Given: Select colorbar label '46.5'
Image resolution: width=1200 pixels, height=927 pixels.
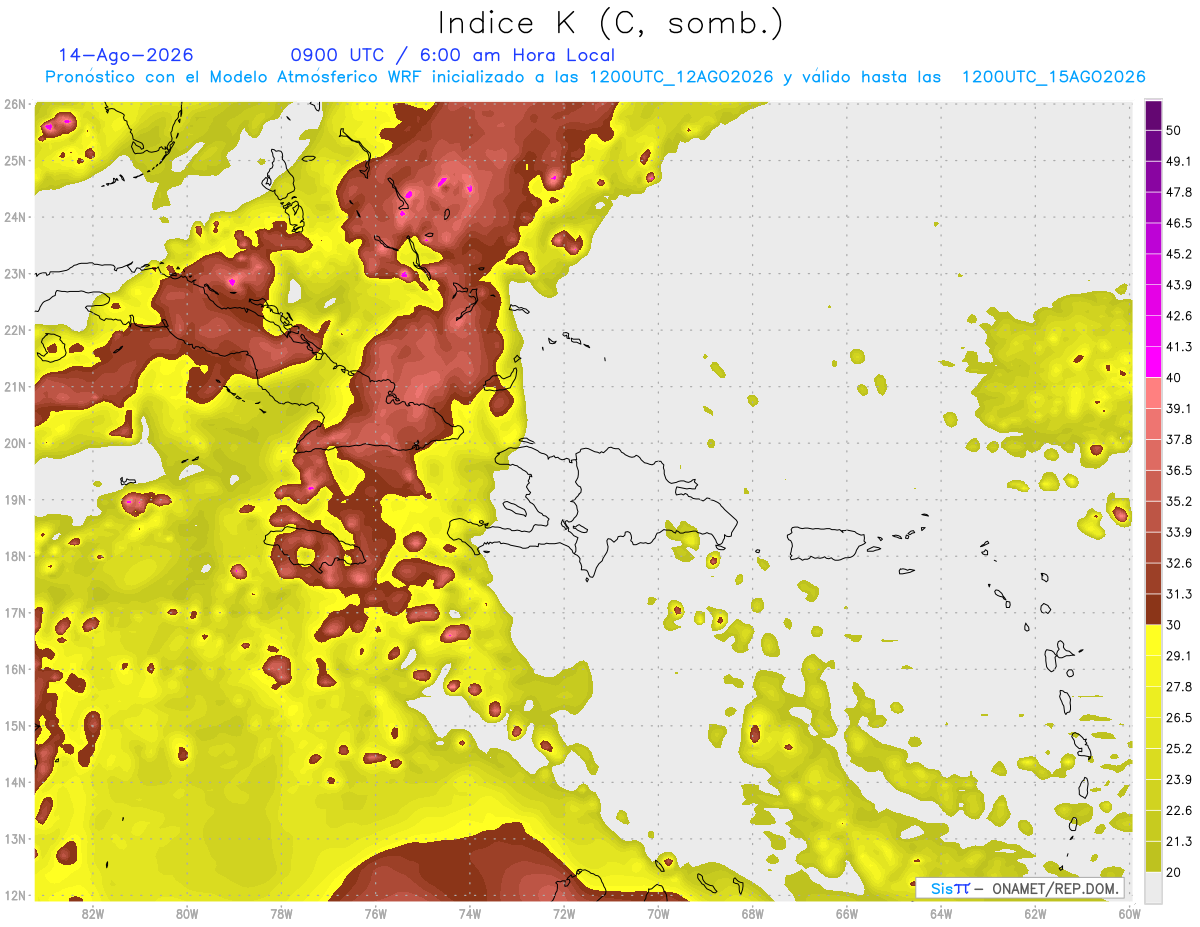Looking at the screenshot, I should click(1179, 223).
